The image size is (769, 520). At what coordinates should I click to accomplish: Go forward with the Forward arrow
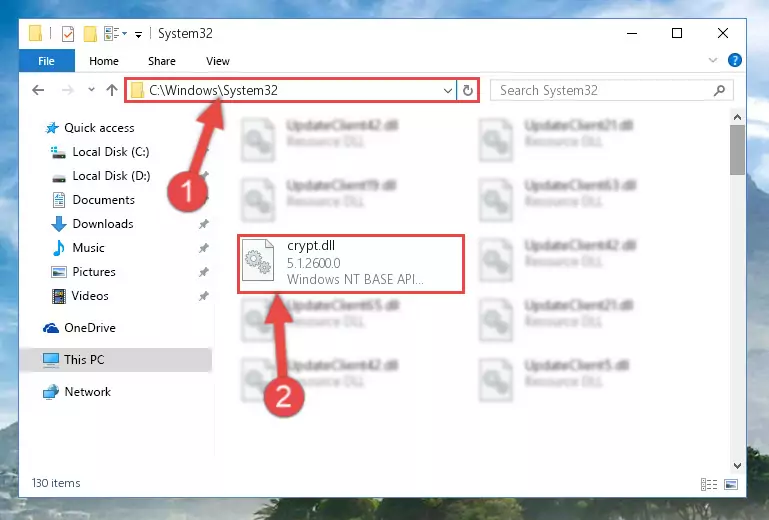click(x=68, y=90)
